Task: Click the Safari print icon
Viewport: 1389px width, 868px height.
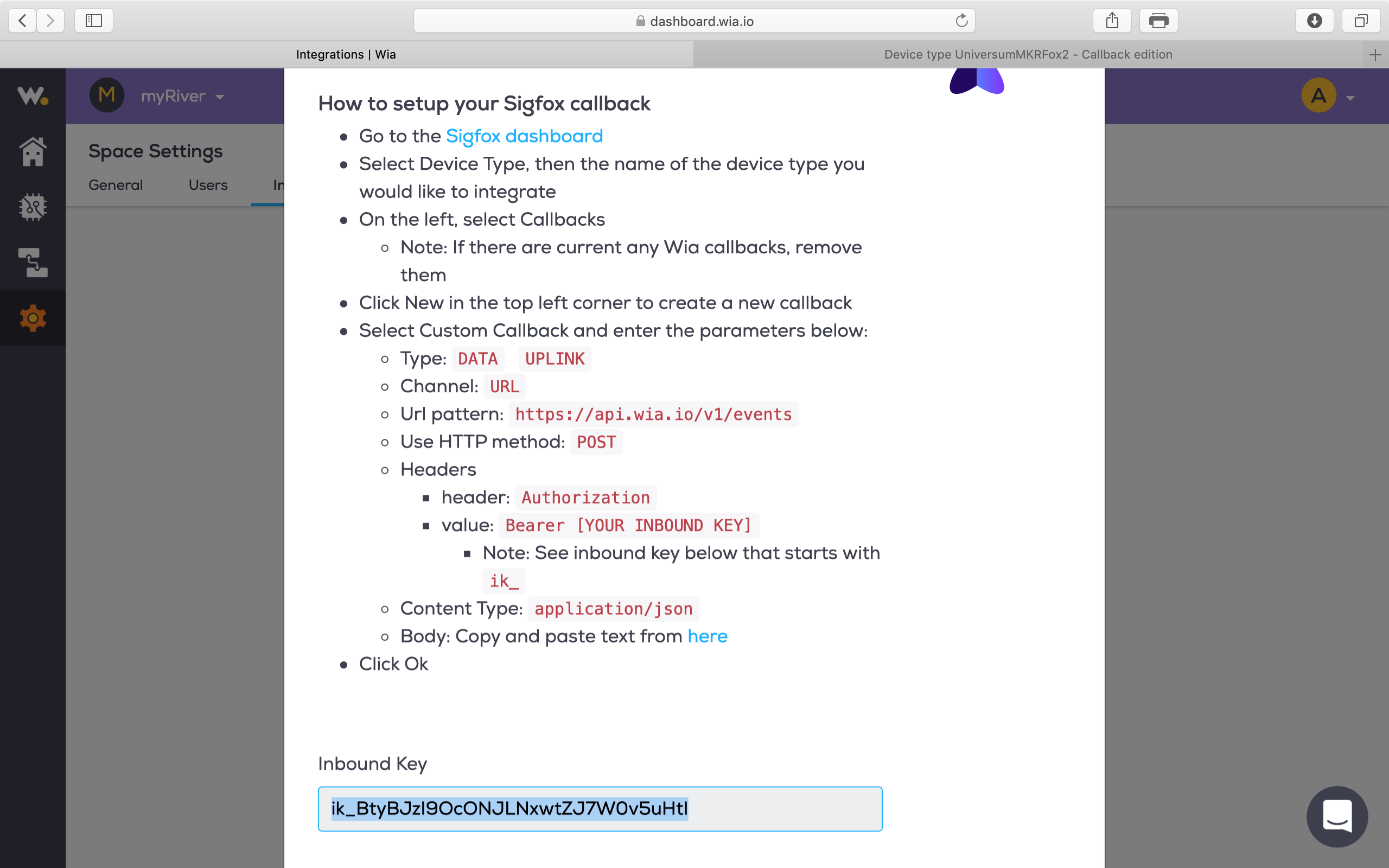Action: pyautogui.click(x=1158, y=21)
